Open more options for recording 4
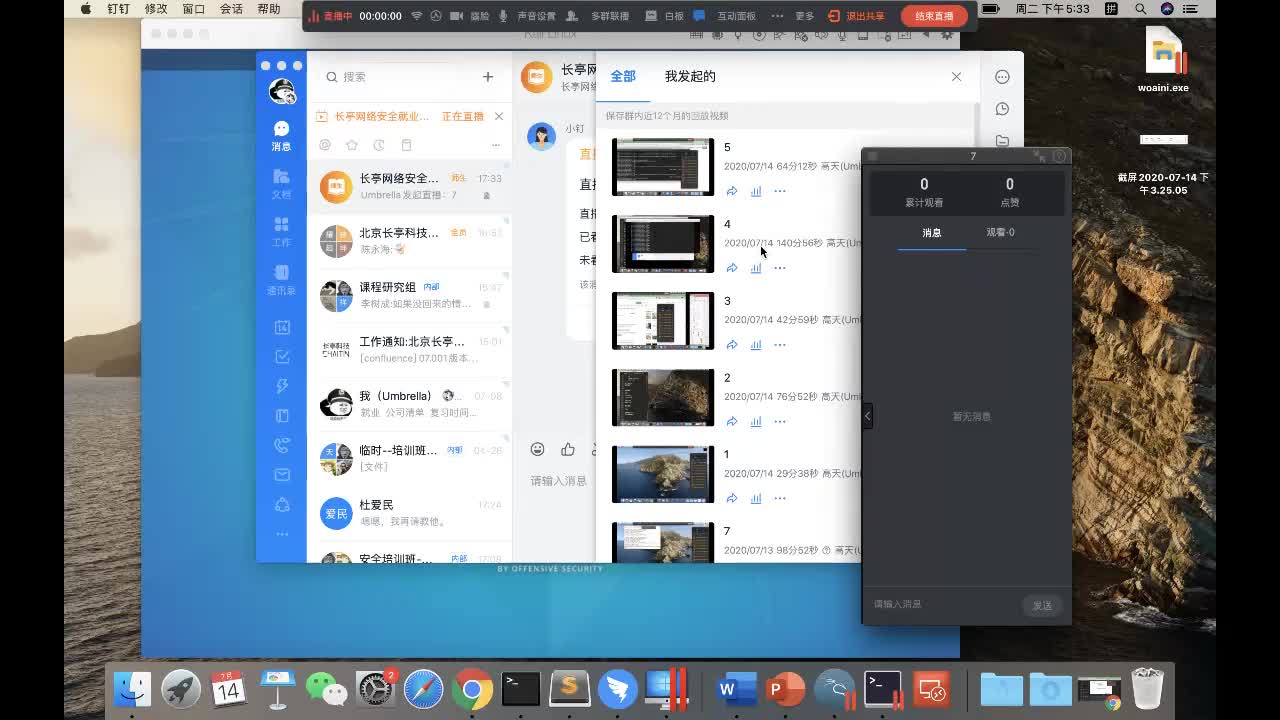The width and height of the screenshot is (1280, 720). point(780,268)
